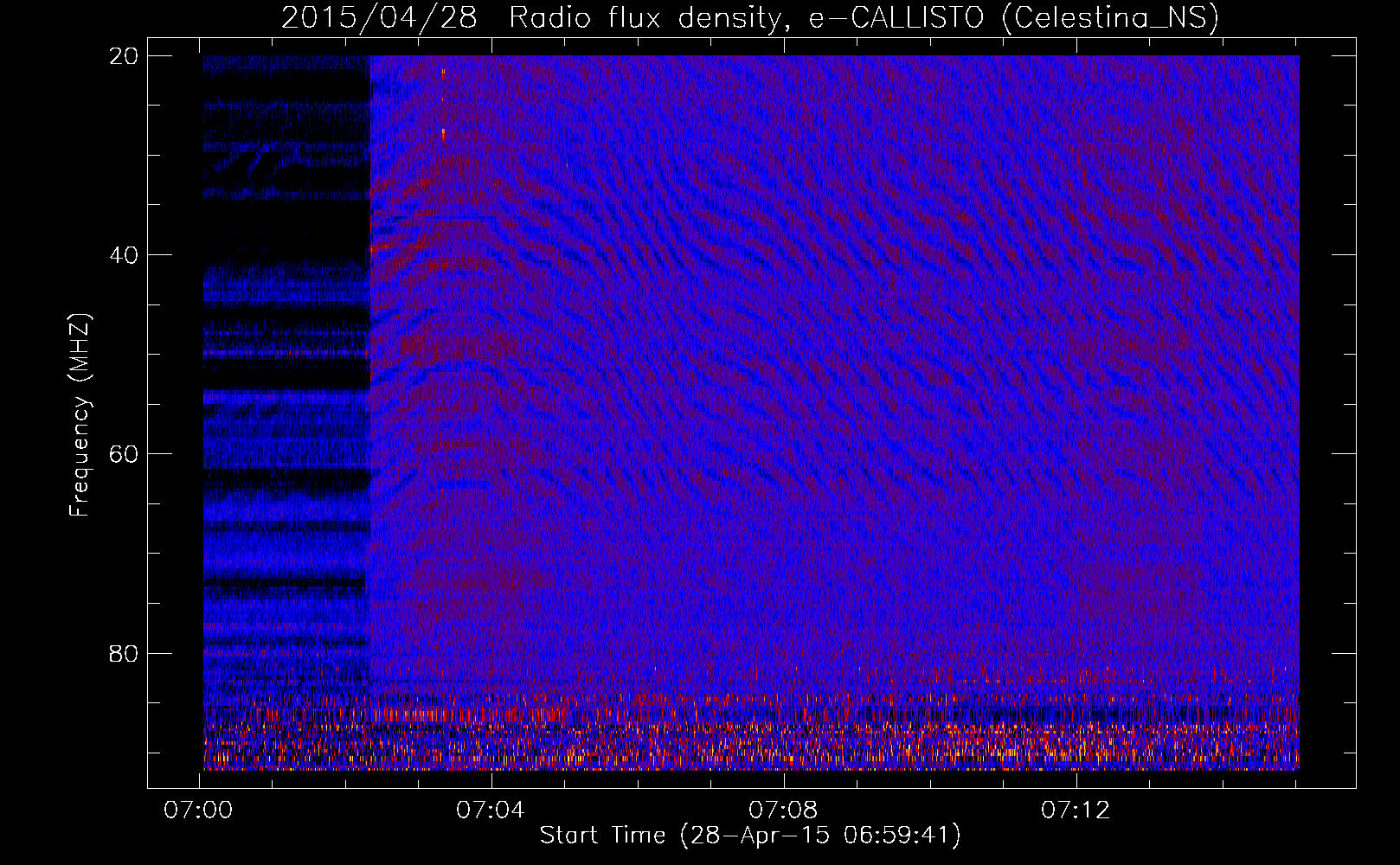Click the 07:00 time tick label
The height and width of the screenshot is (865, 1400).
point(199,811)
